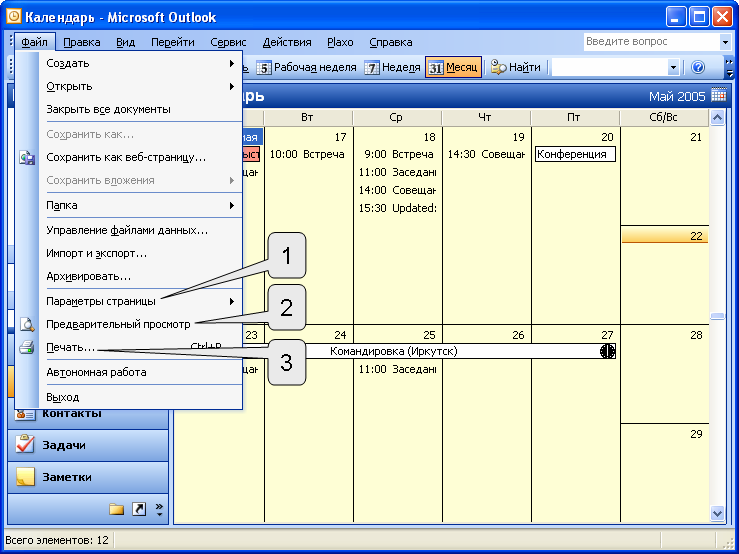Select the 11:00 Заседание event on 18

point(397,172)
